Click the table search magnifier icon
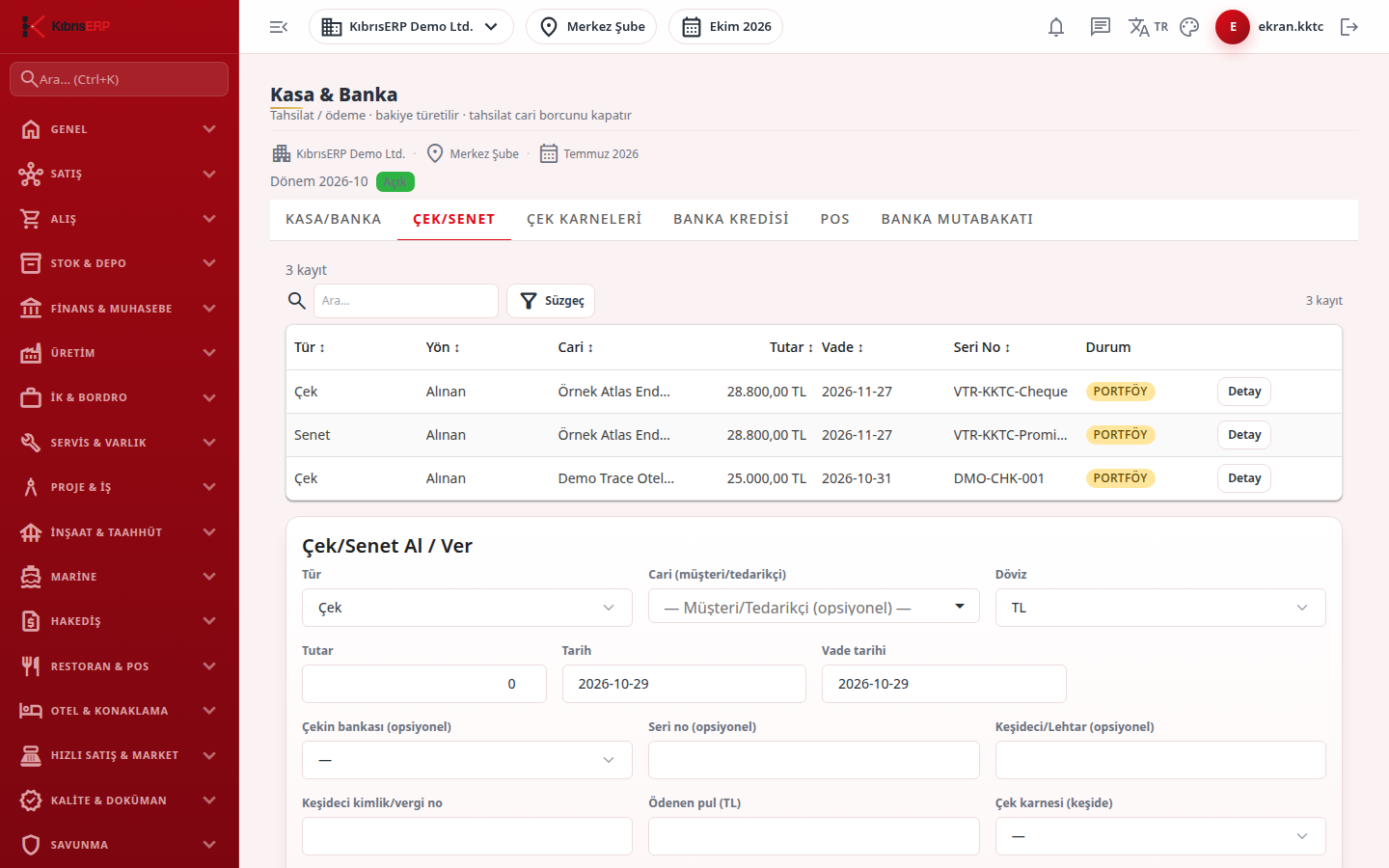1389x868 pixels. pyautogui.click(x=297, y=301)
